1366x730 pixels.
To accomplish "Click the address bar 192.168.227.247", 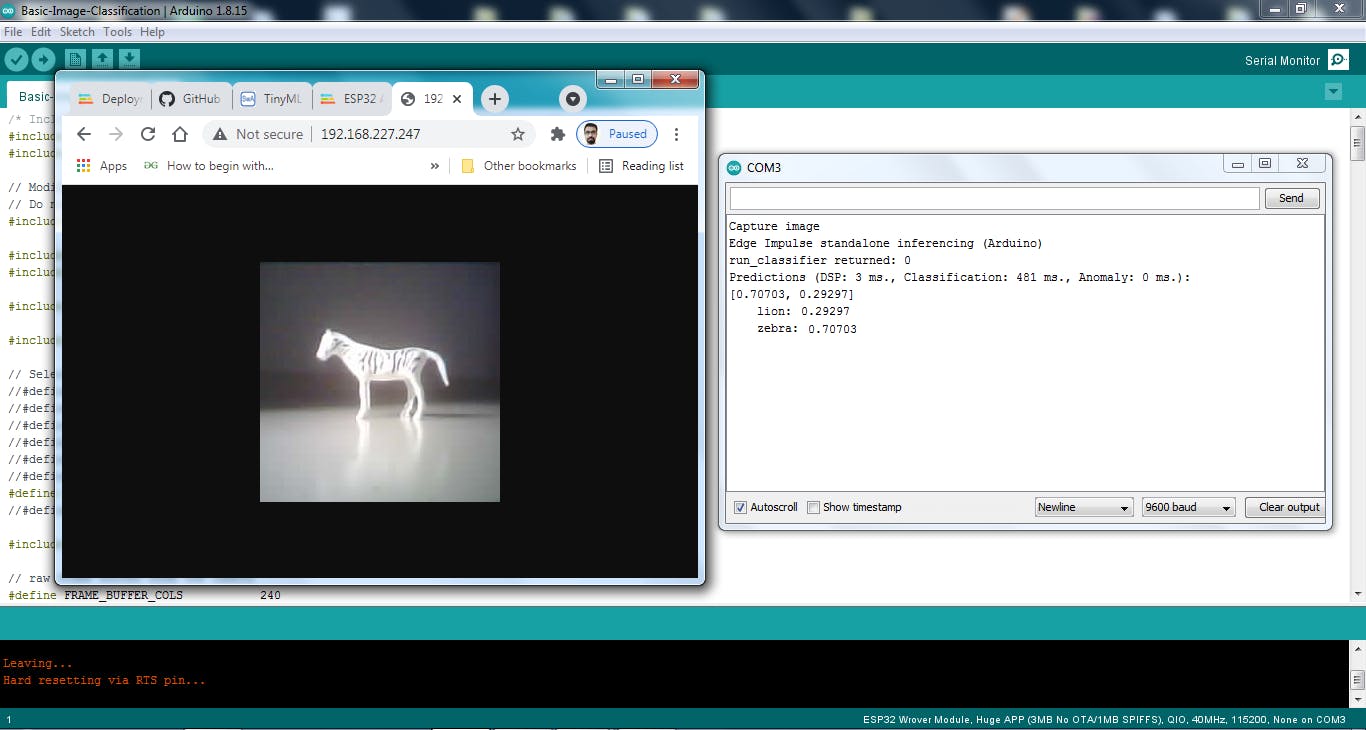I will coord(370,134).
